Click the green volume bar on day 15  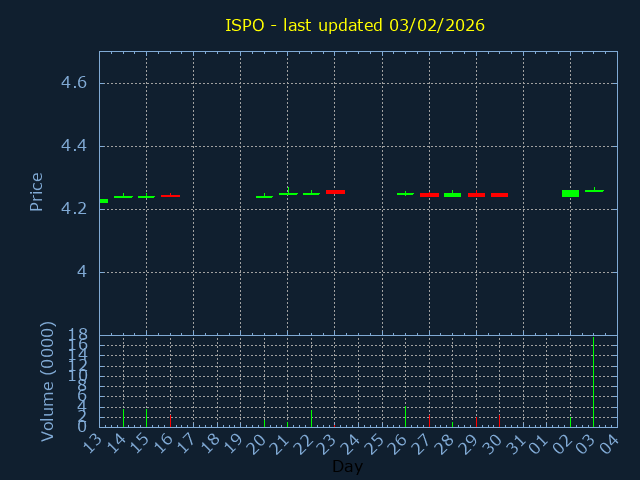(x=146, y=417)
